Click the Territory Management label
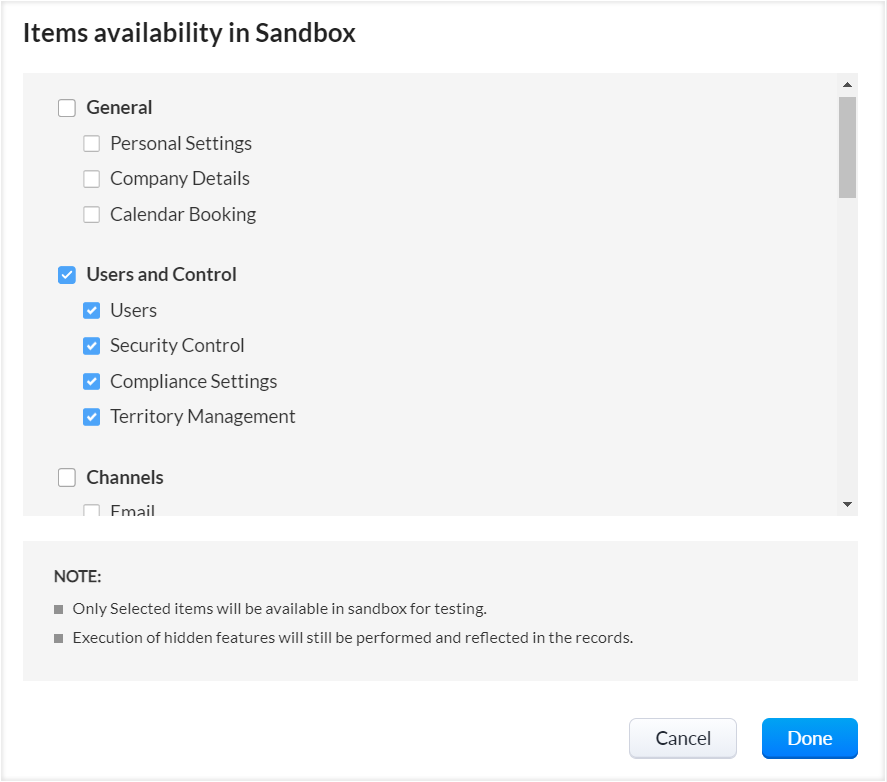 [202, 417]
